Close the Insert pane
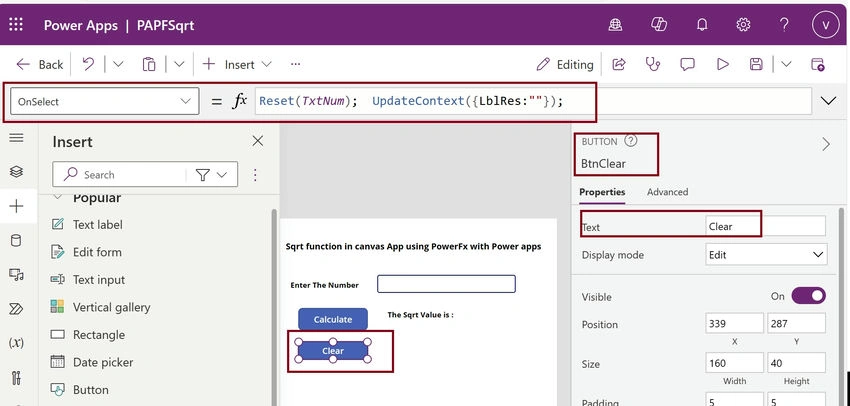850x406 pixels. [x=258, y=141]
